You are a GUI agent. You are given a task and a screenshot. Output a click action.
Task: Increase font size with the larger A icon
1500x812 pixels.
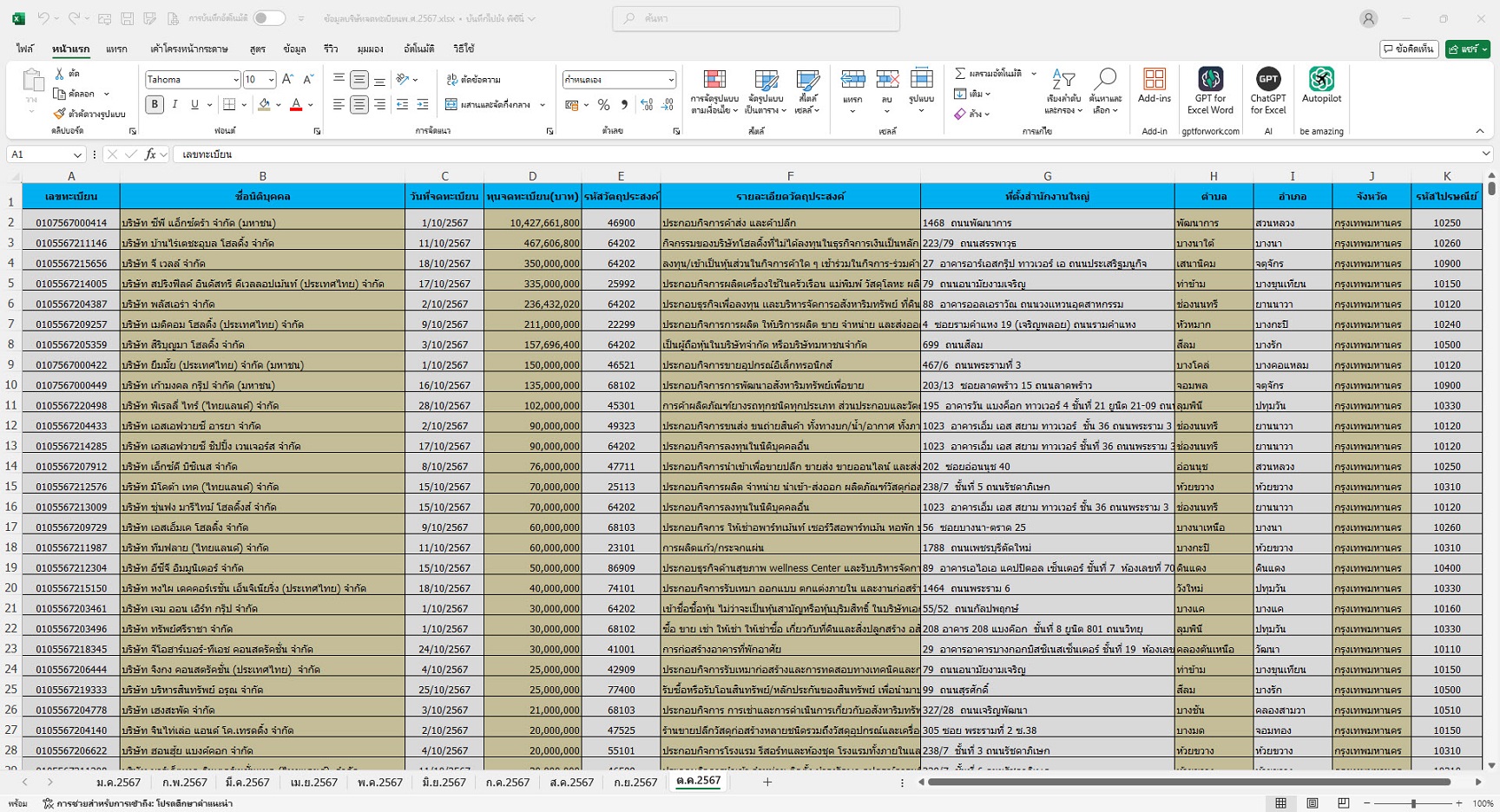click(288, 79)
